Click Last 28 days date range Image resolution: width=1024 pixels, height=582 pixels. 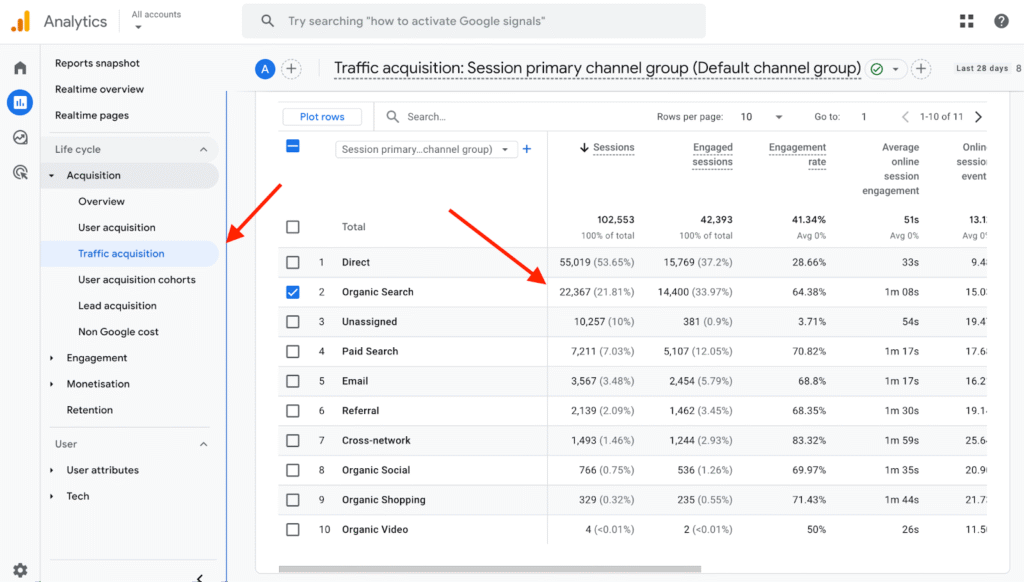[982, 69]
